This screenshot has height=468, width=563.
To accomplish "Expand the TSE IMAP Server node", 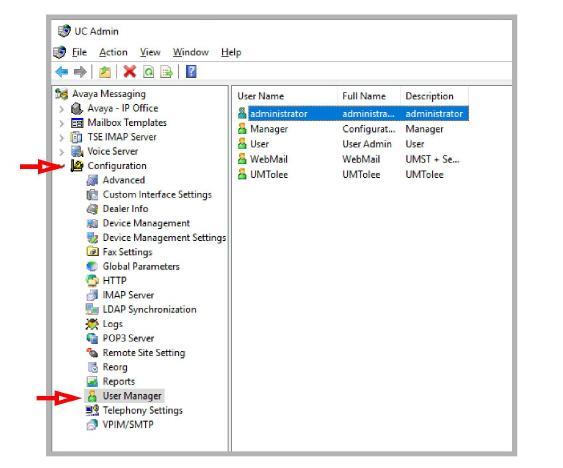I will click(62, 138).
